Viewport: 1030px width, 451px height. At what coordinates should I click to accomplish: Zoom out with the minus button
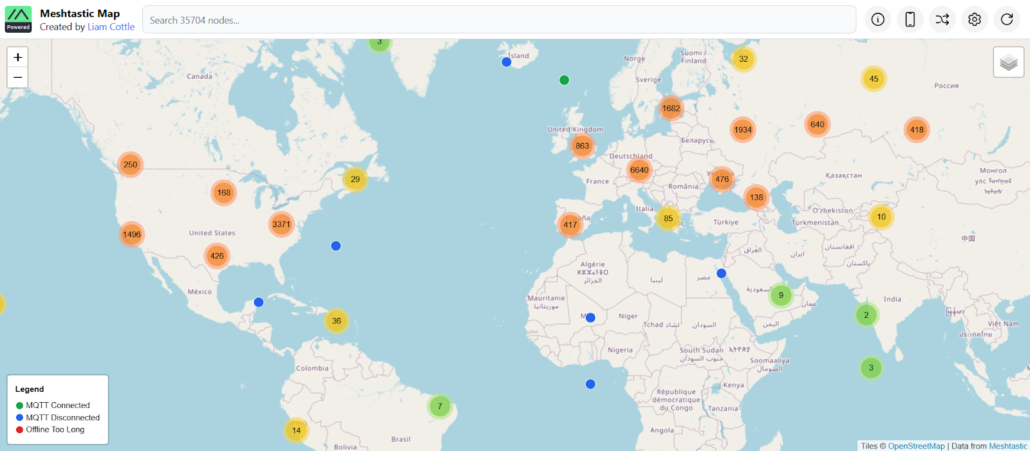18,77
